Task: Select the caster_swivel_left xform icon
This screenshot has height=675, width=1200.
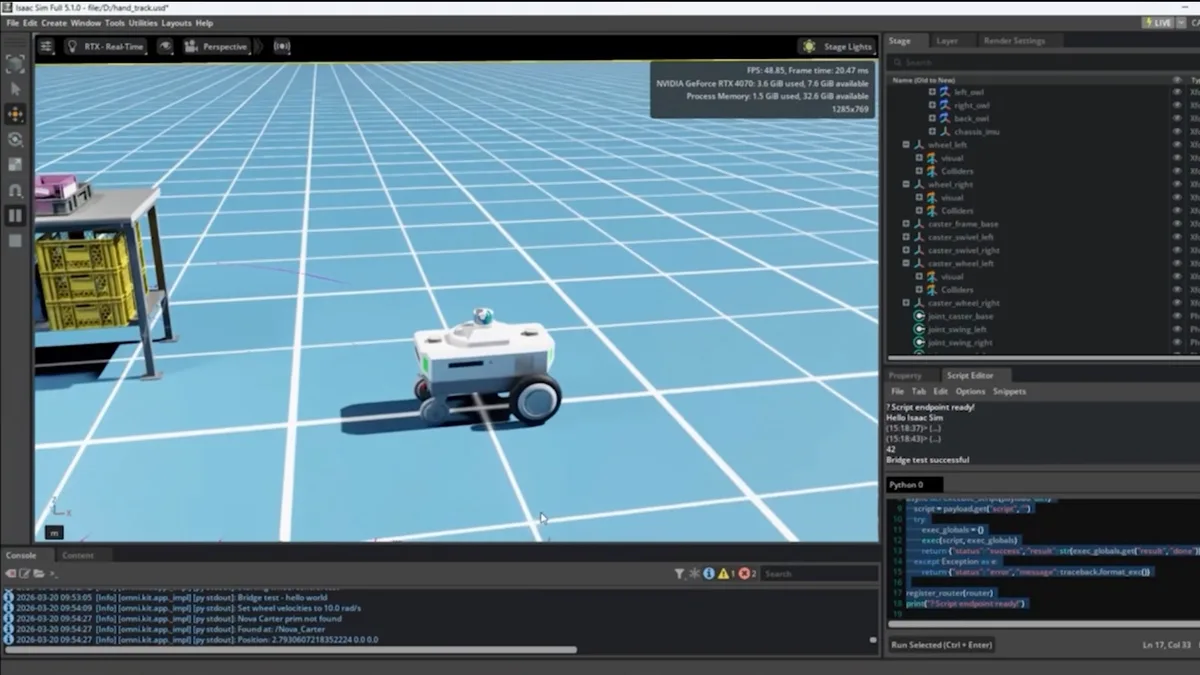Action: pyautogui.click(x=919, y=237)
